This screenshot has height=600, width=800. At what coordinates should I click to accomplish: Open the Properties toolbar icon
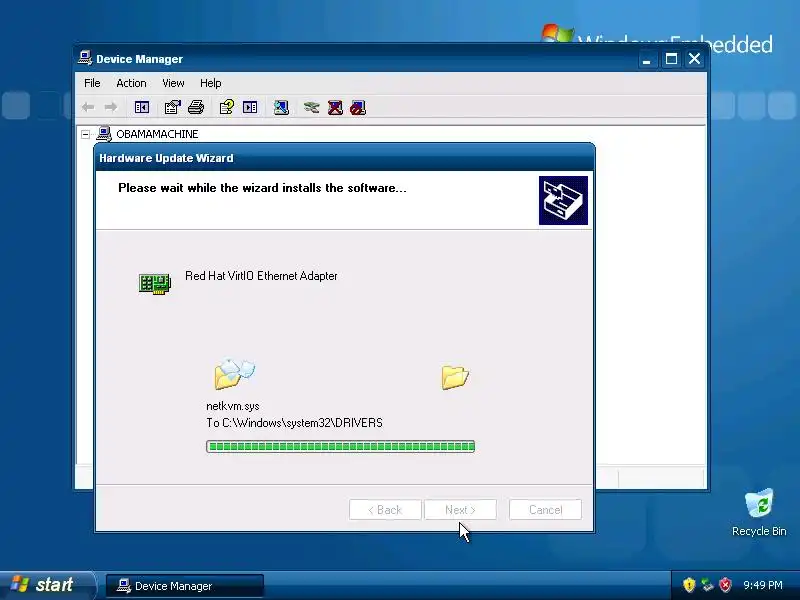click(172, 107)
